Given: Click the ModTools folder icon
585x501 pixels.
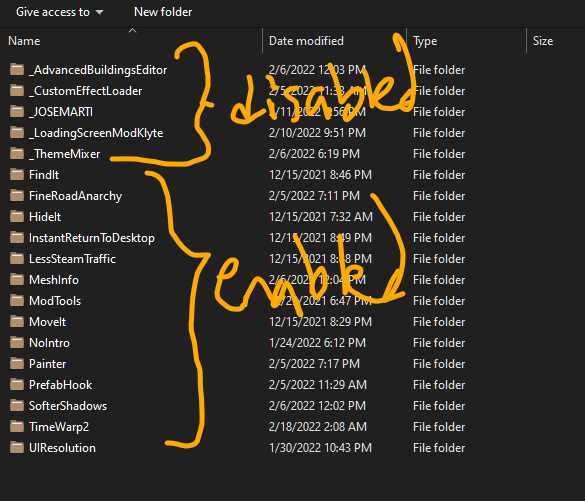Looking at the screenshot, I should tap(17, 301).
